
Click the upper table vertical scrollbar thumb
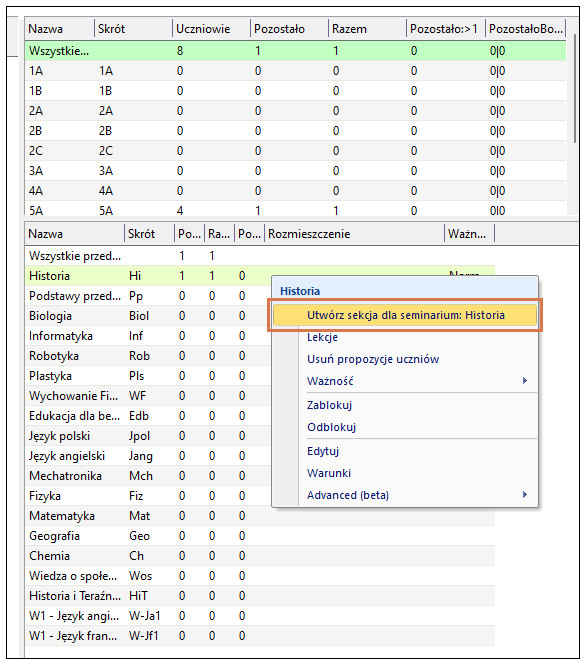tap(575, 88)
